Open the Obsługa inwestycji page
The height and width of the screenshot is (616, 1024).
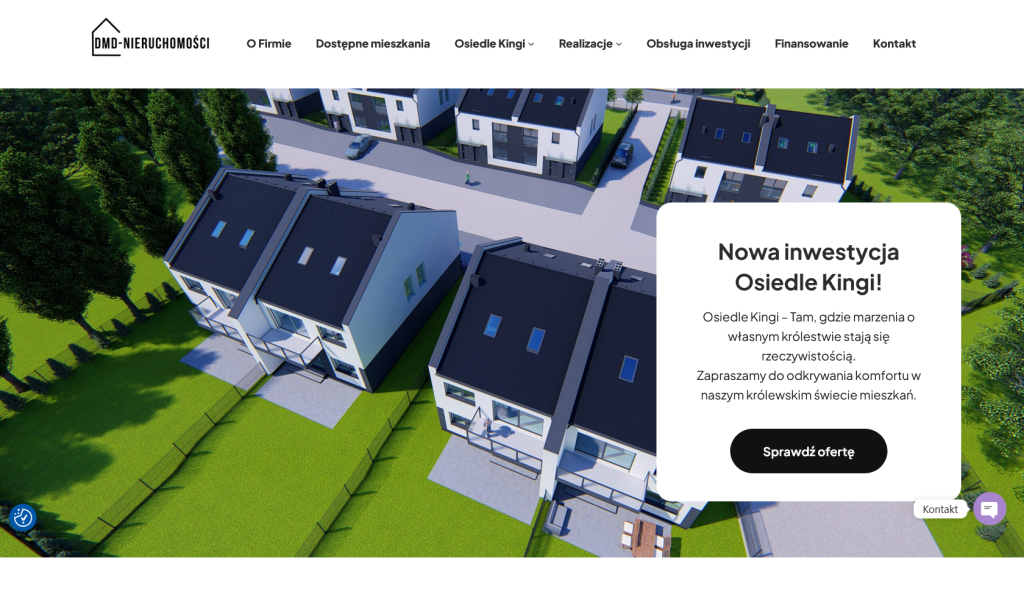(x=697, y=43)
